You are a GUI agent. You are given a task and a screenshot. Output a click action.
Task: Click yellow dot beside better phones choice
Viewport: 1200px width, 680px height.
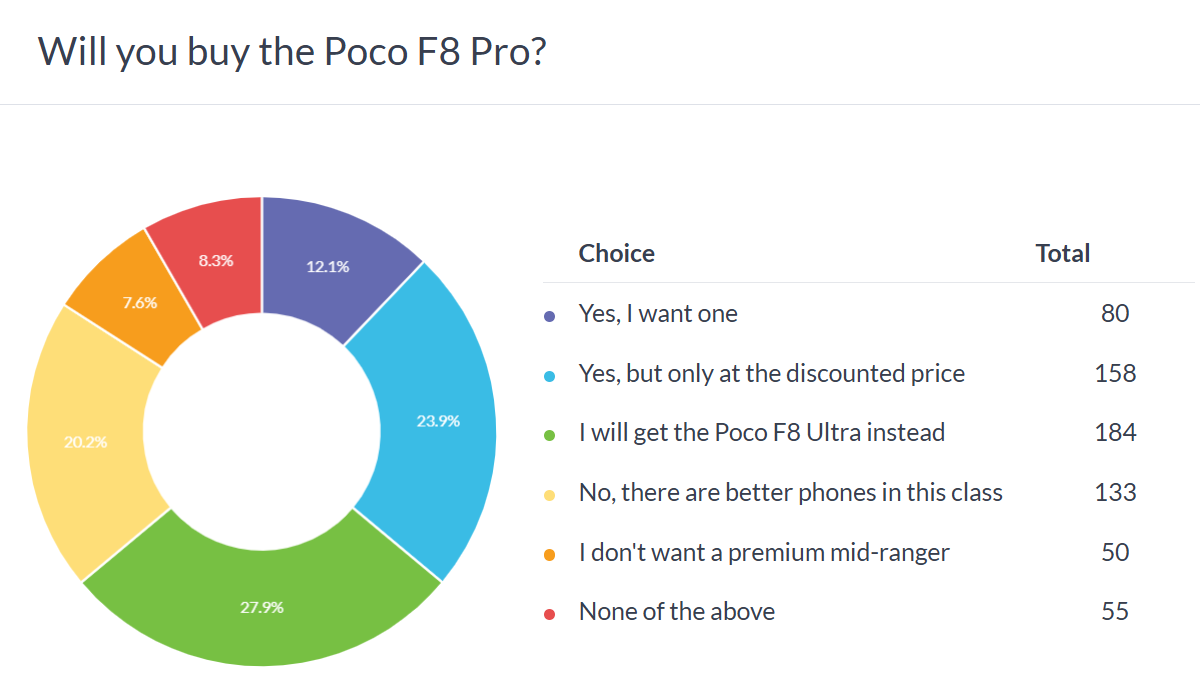point(549,493)
